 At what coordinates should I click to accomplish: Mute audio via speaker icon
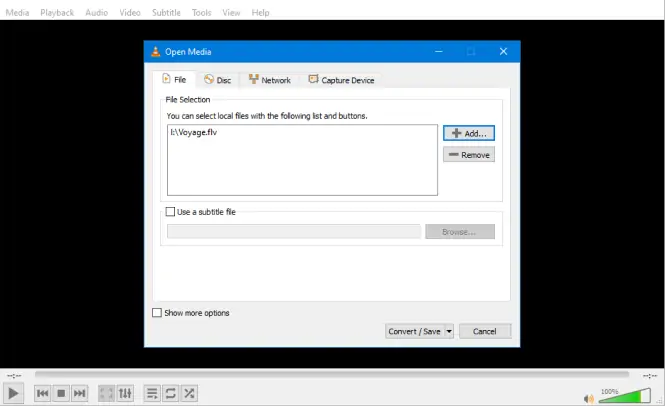point(589,398)
